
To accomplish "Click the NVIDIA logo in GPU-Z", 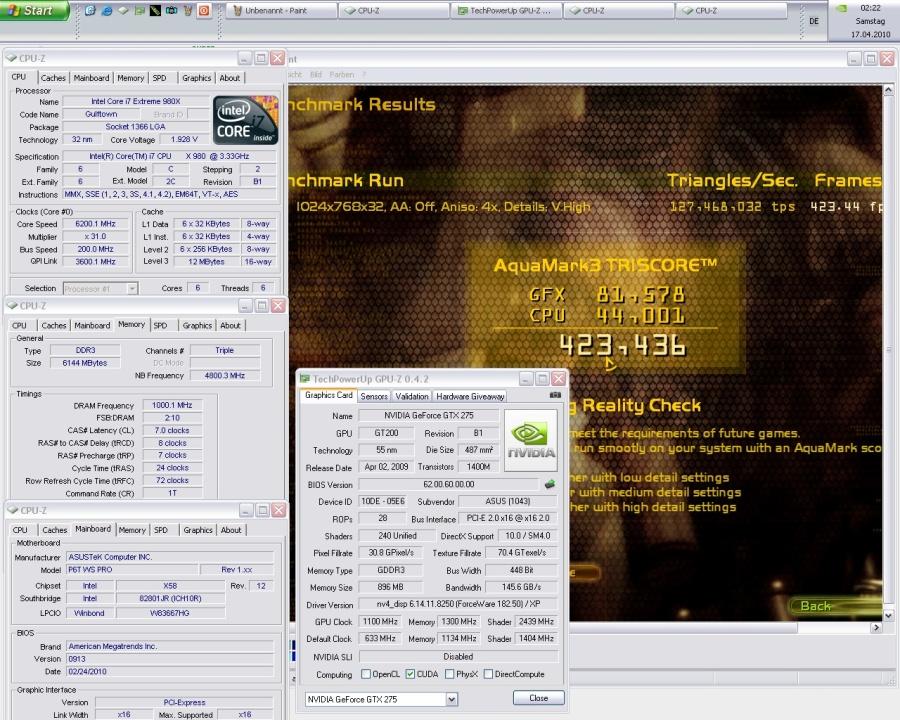I will click(530, 440).
